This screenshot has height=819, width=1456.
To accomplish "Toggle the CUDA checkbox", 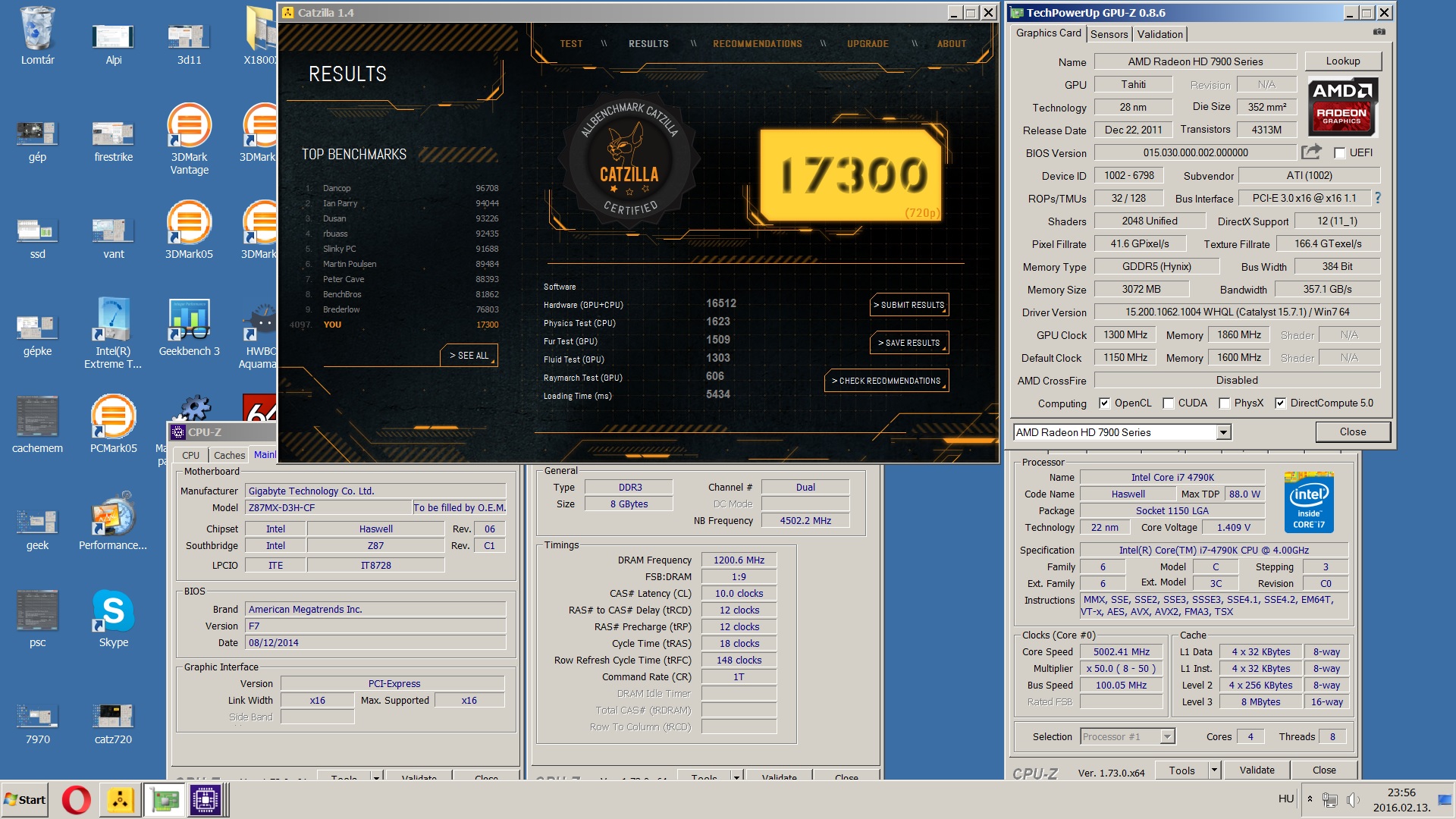I will click(1169, 403).
